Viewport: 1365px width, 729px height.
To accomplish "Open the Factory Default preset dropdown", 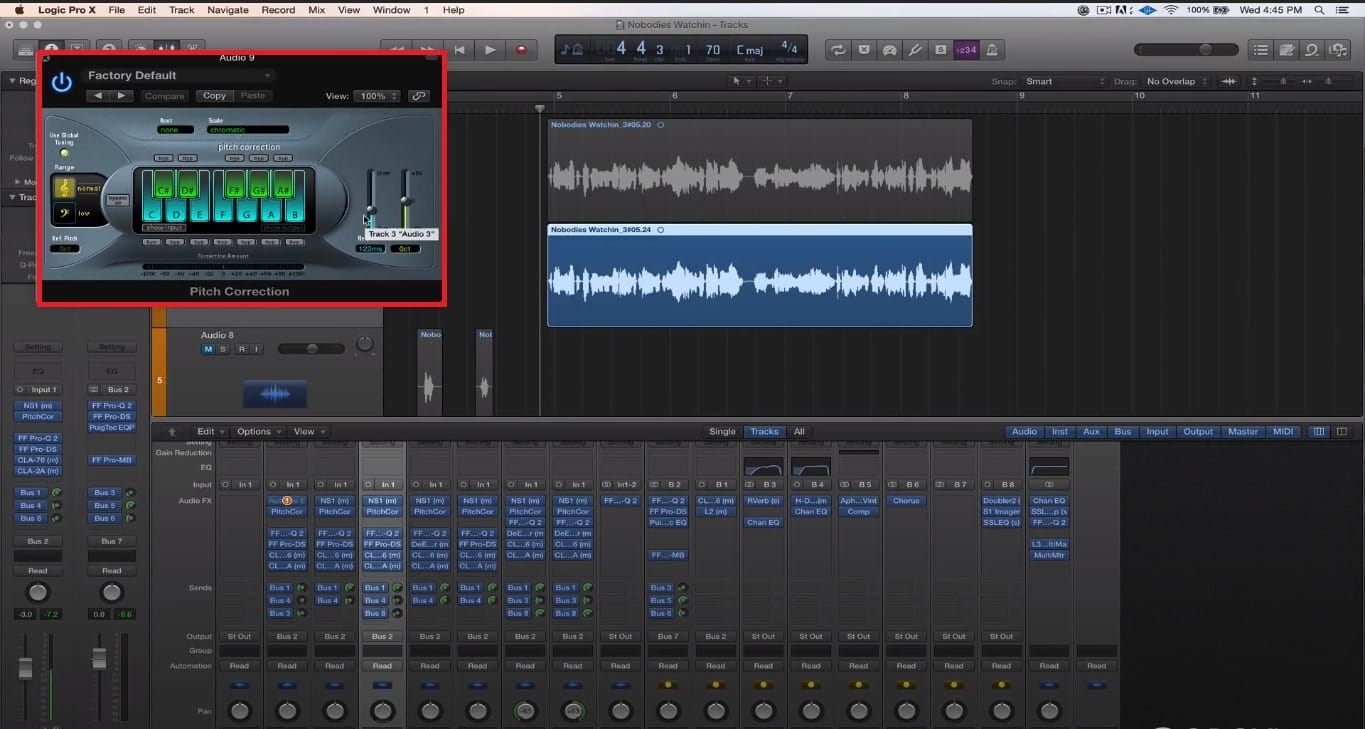I will [x=180, y=75].
